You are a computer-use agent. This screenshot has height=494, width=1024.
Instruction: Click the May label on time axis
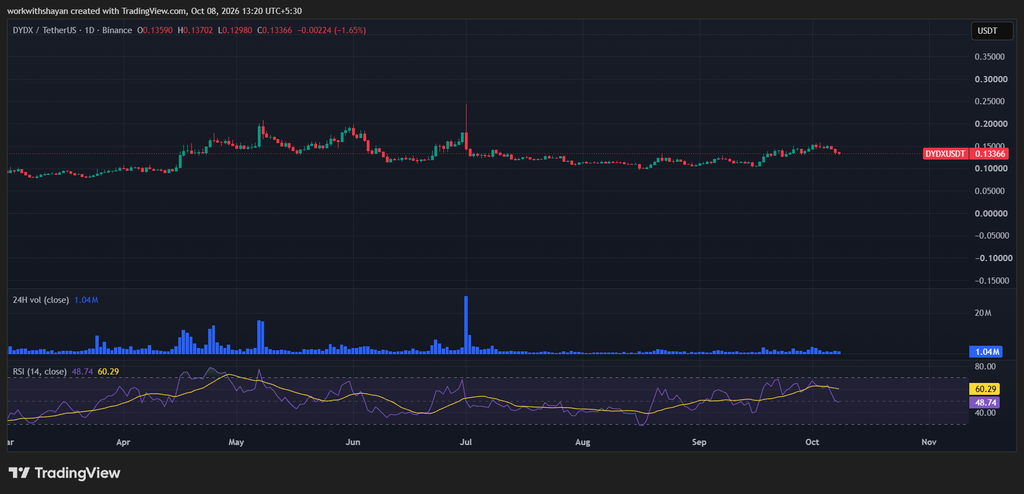tap(236, 442)
